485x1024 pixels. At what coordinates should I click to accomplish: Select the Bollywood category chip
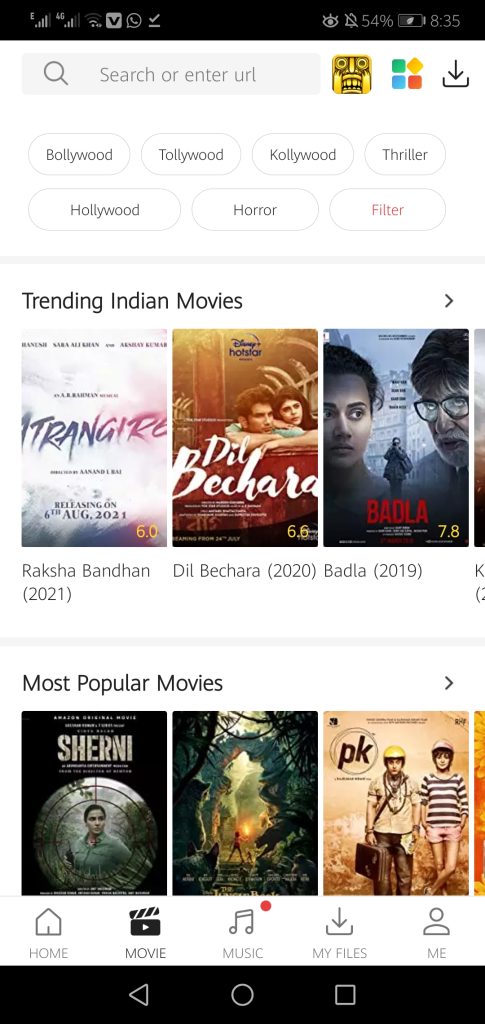pos(79,155)
